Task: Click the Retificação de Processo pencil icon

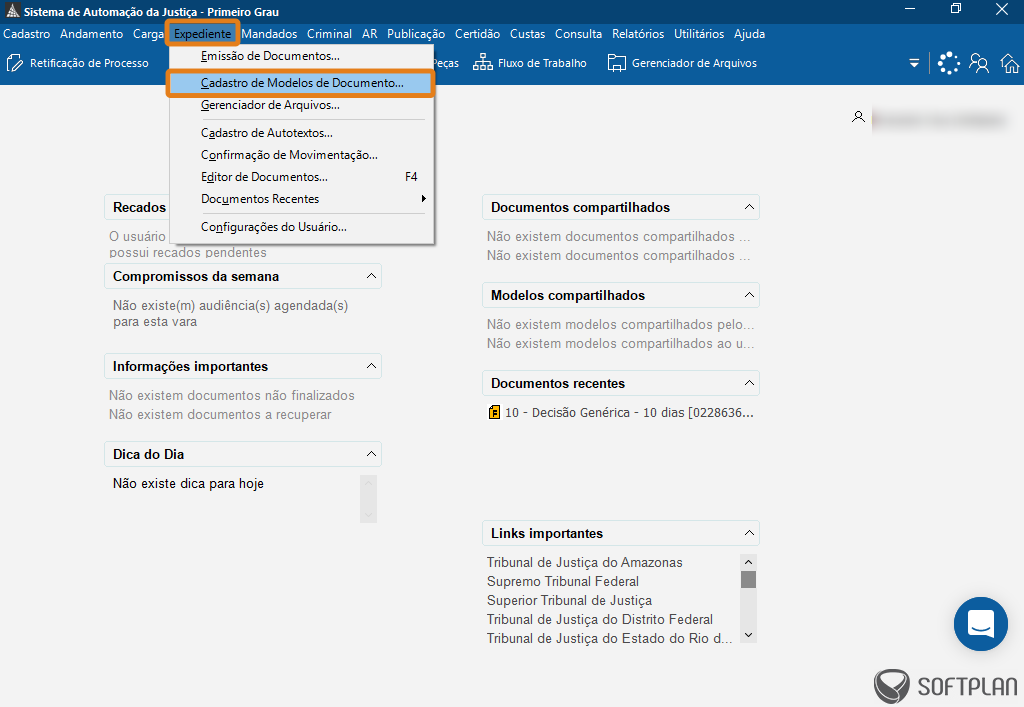Action: (14, 63)
